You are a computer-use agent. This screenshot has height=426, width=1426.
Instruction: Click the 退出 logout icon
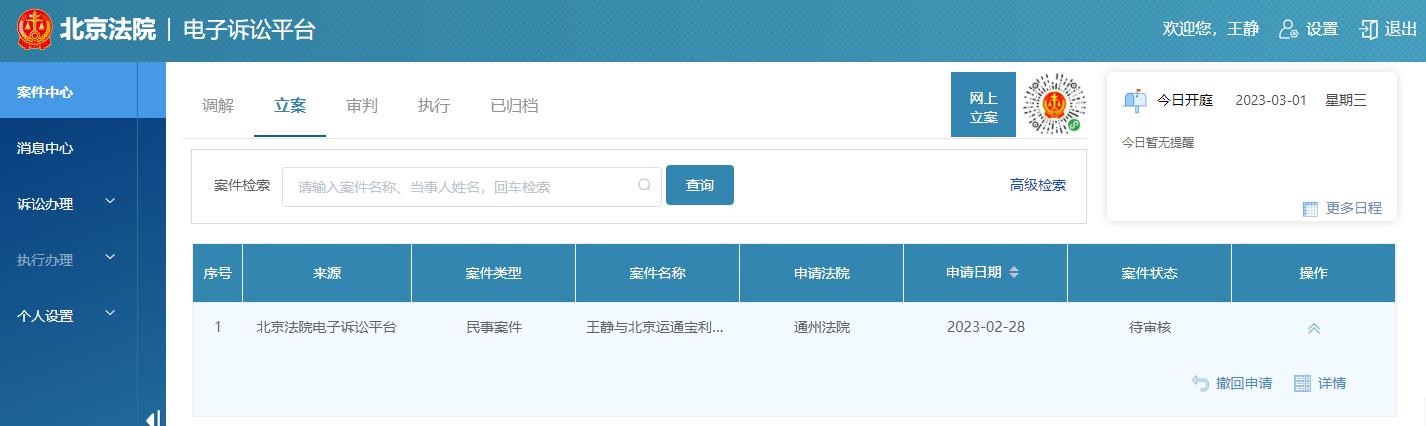(x=1369, y=29)
